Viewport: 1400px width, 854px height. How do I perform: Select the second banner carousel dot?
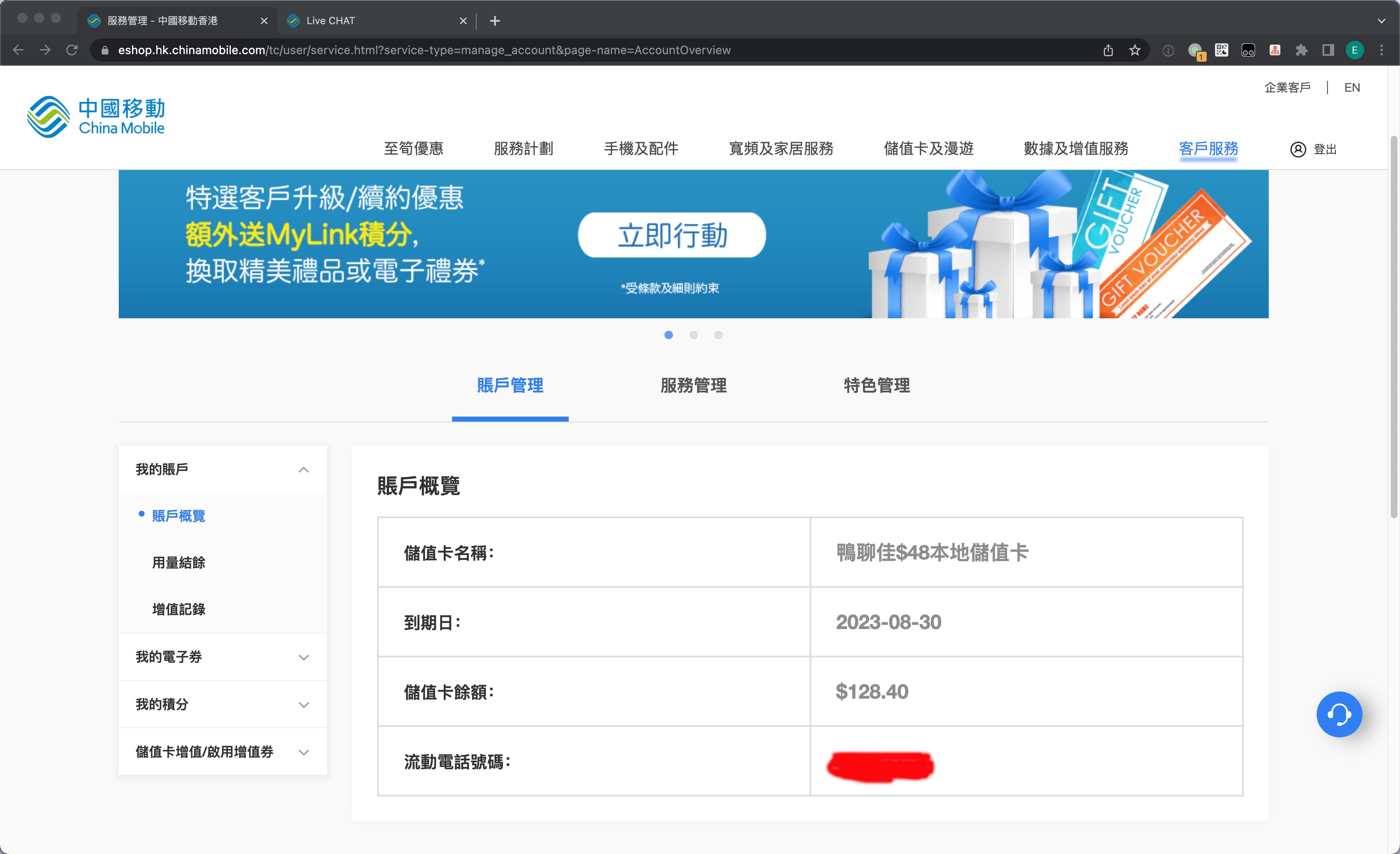[x=694, y=335]
